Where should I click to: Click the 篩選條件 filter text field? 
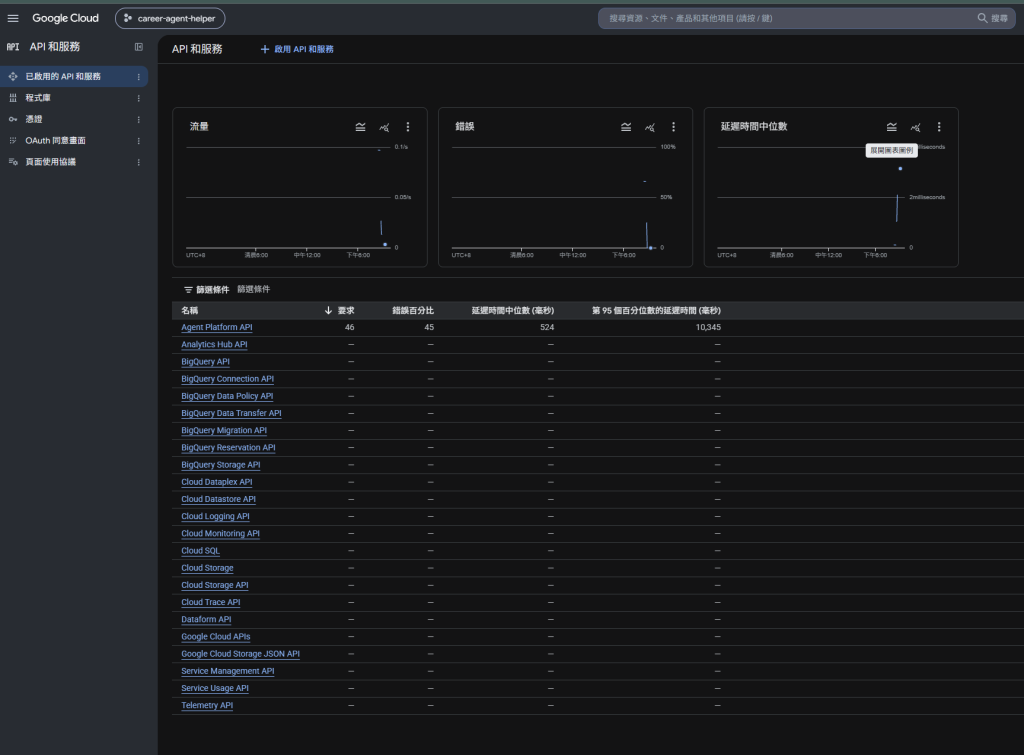click(253, 289)
